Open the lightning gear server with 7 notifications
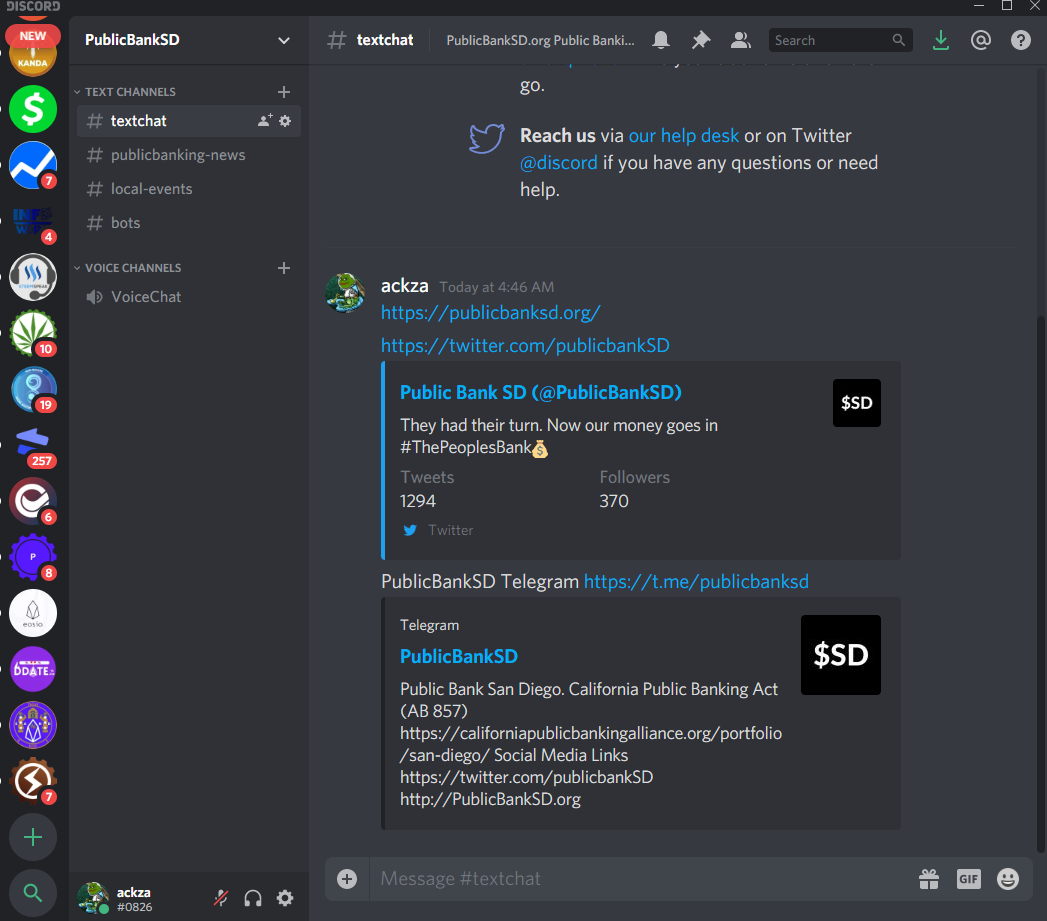 coord(33,781)
